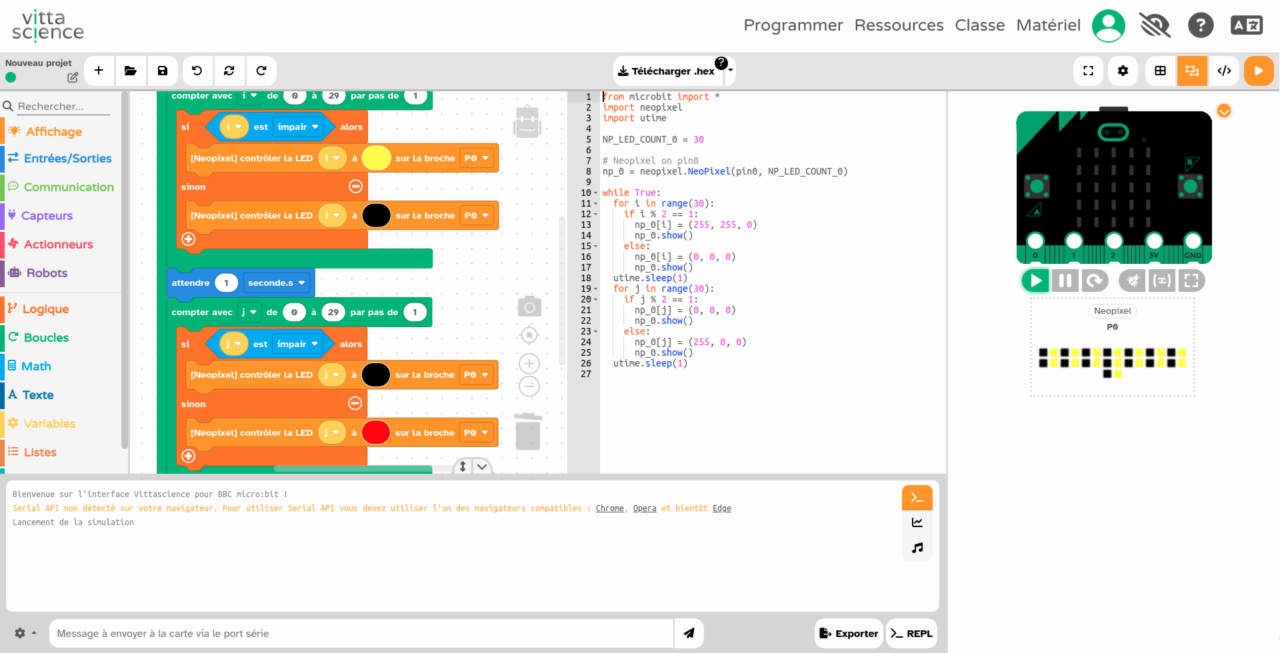Image resolution: width=1280 pixels, height=653 pixels.
Task: Open the chart plotter in the console panel
Action: click(917, 522)
